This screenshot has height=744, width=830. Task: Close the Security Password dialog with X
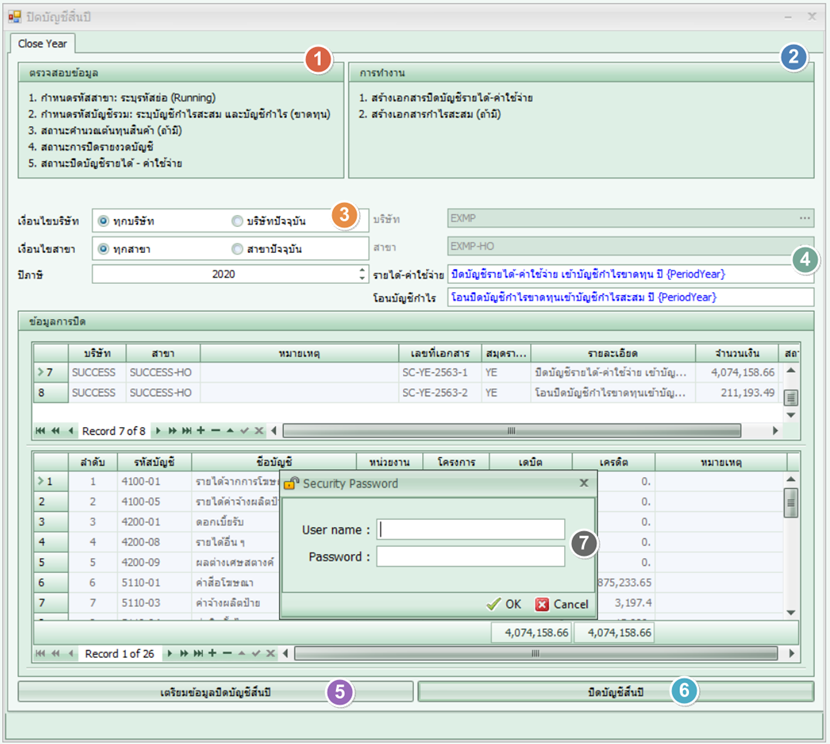click(584, 483)
